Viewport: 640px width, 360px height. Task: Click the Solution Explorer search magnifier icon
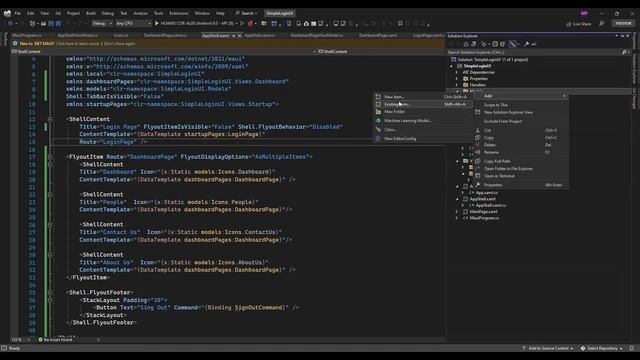(x=624, y=52)
